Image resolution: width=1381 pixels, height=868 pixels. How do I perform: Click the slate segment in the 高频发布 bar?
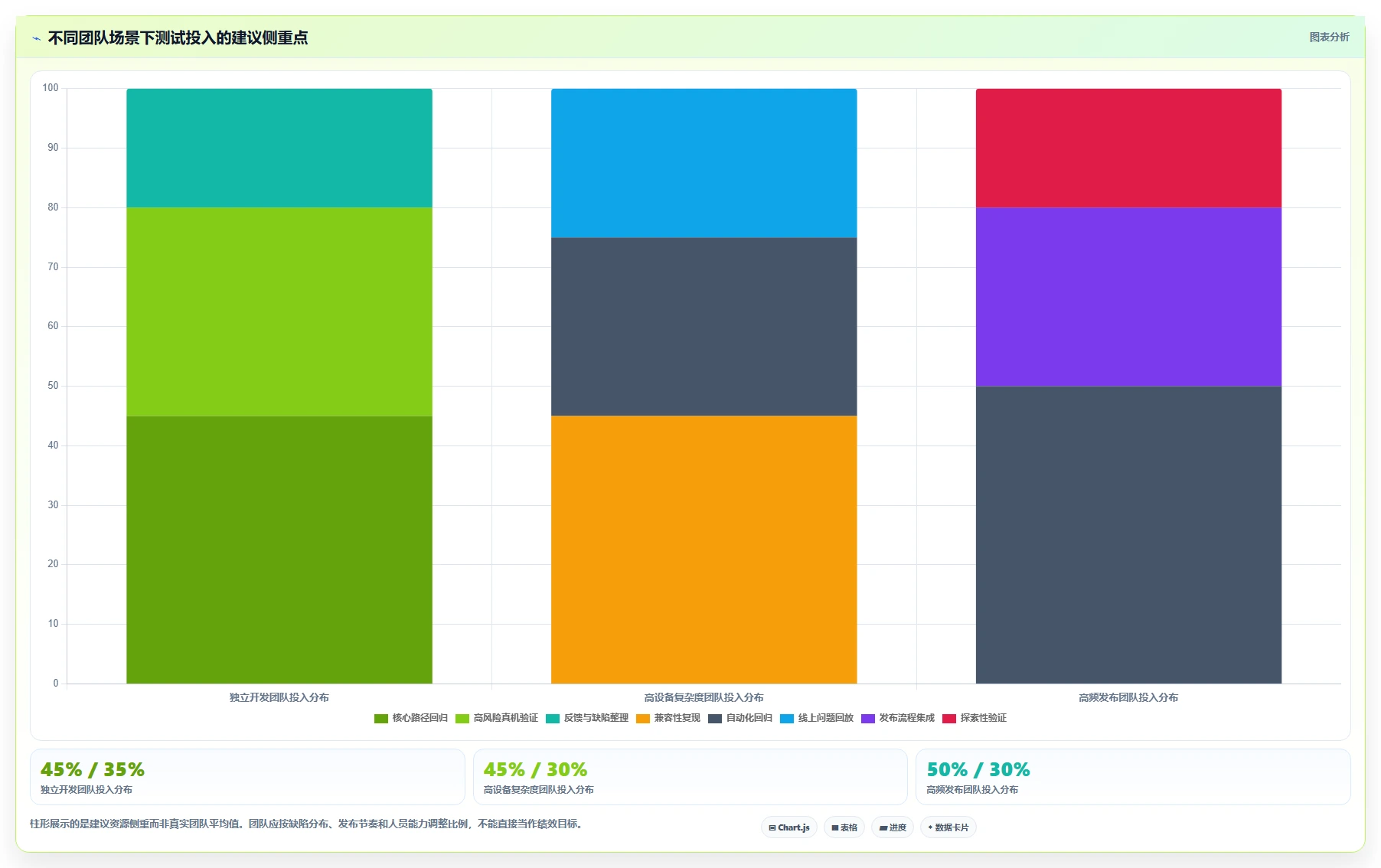(x=1129, y=535)
